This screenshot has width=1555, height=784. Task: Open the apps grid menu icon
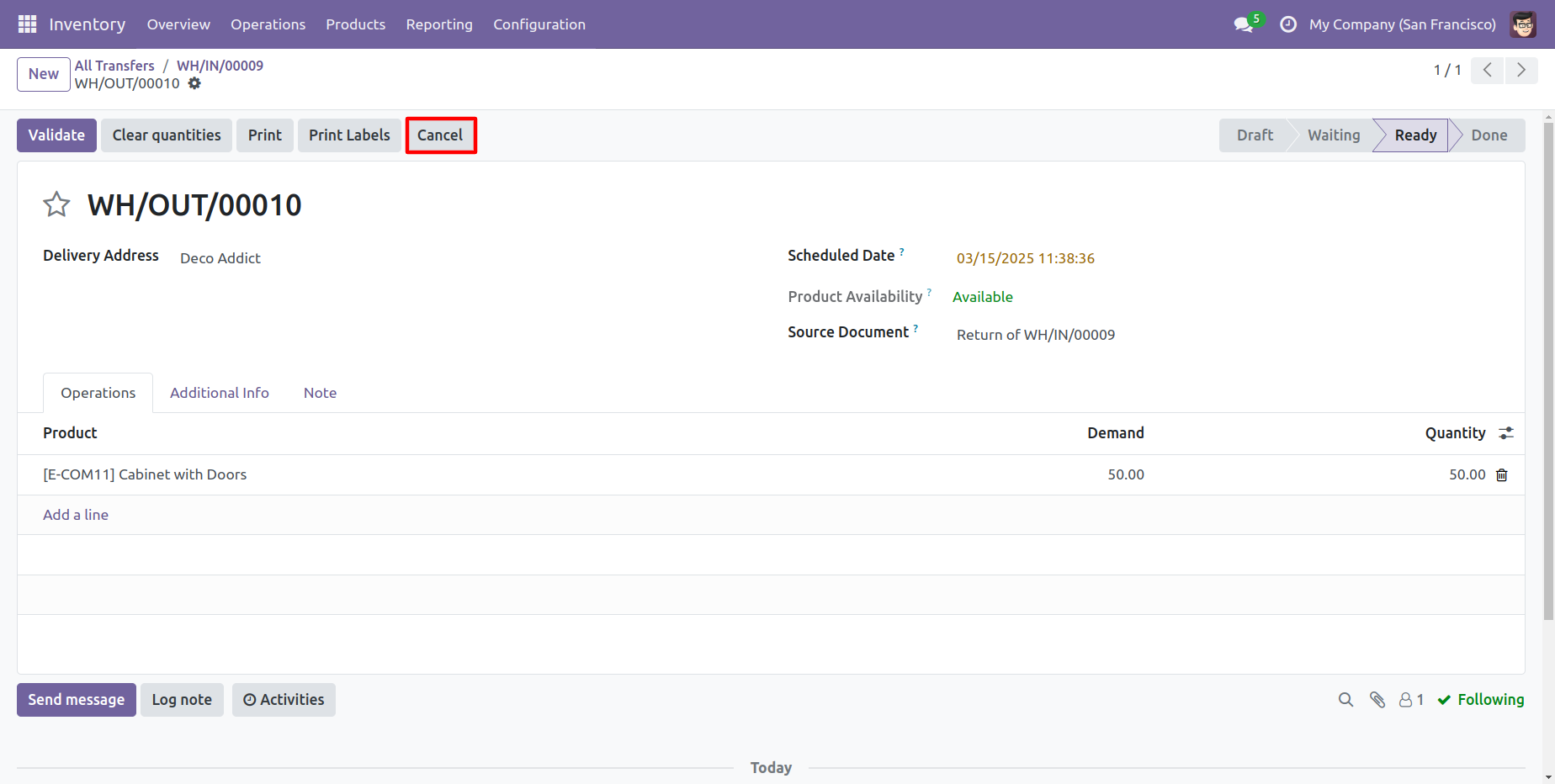click(27, 24)
